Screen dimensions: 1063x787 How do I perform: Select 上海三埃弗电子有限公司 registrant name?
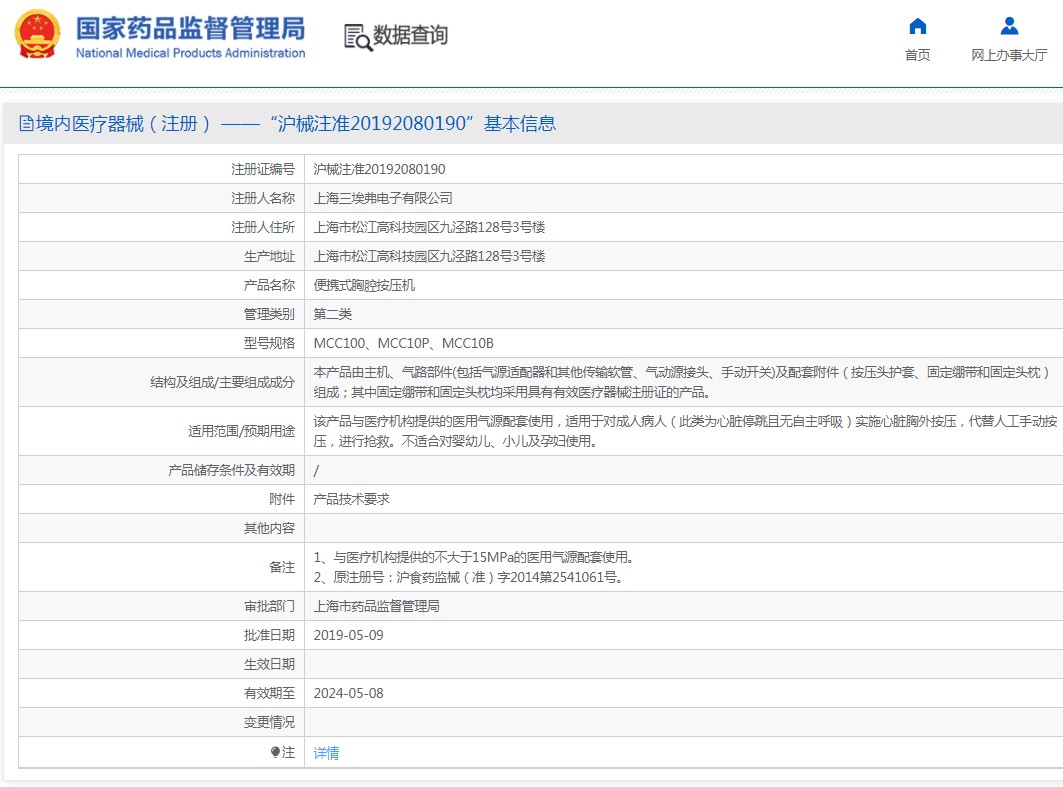tap(382, 198)
